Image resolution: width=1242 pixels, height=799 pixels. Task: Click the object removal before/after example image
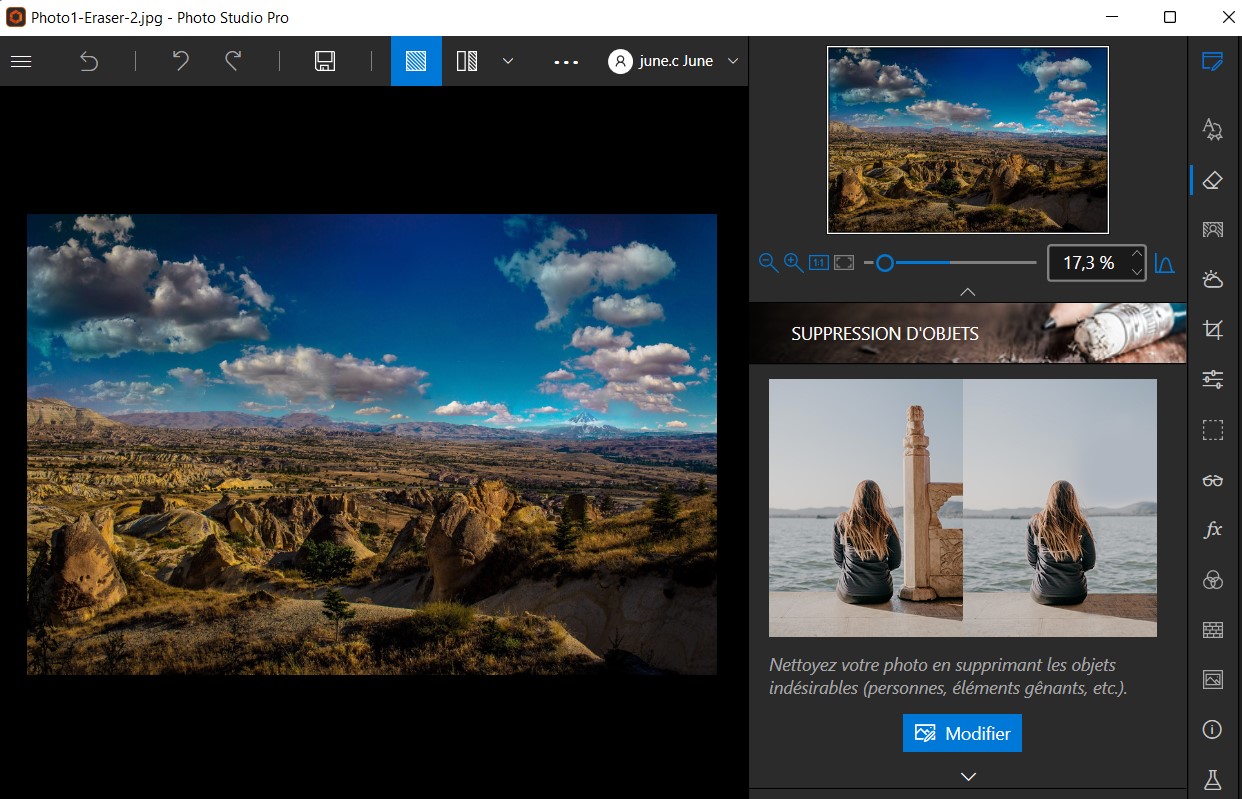[x=962, y=507]
